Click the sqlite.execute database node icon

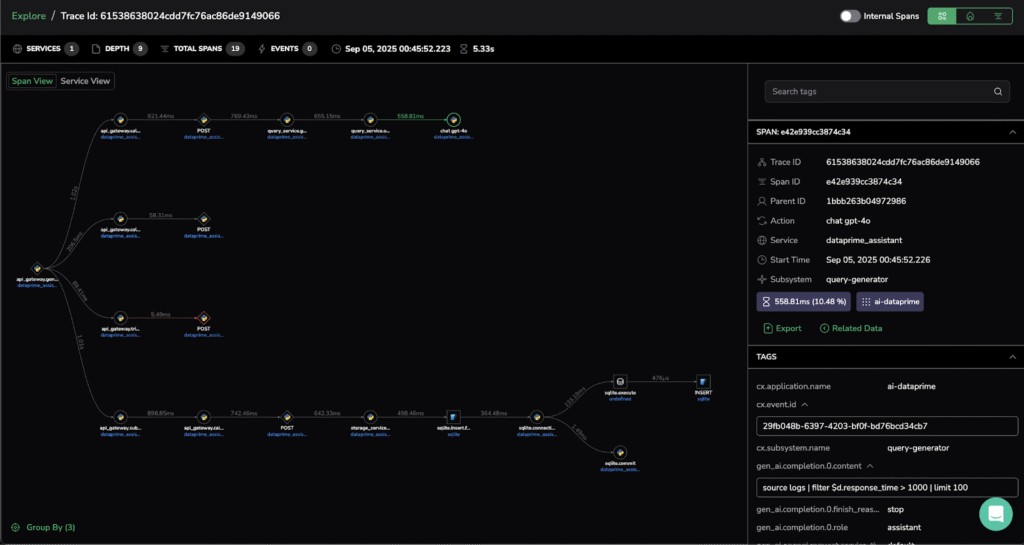[x=620, y=382]
